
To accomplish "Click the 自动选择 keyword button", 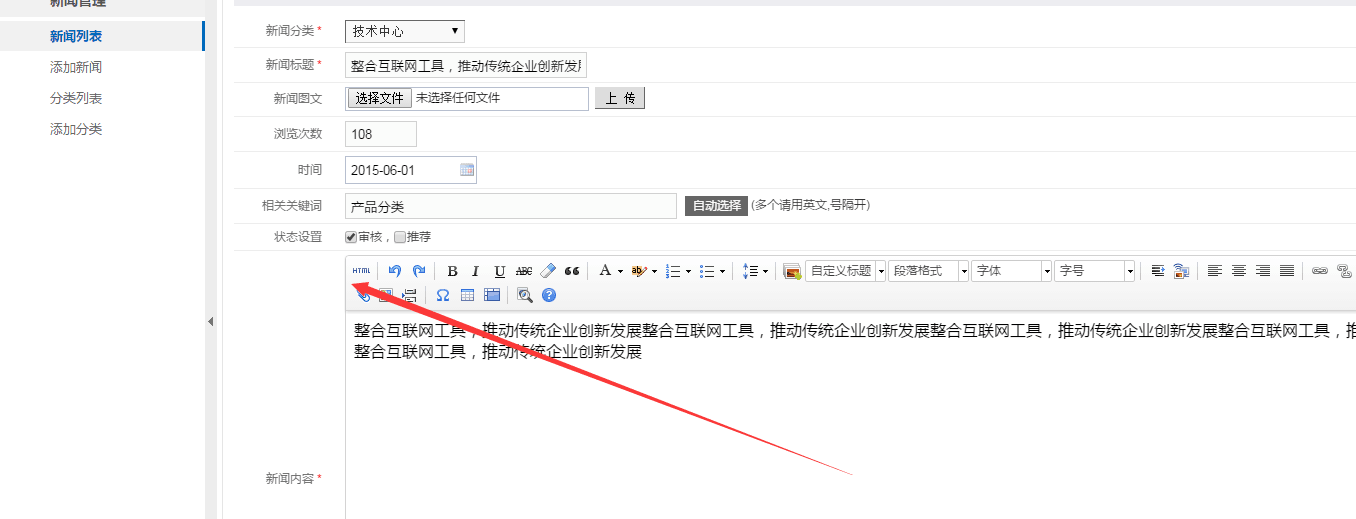I will tap(716, 206).
